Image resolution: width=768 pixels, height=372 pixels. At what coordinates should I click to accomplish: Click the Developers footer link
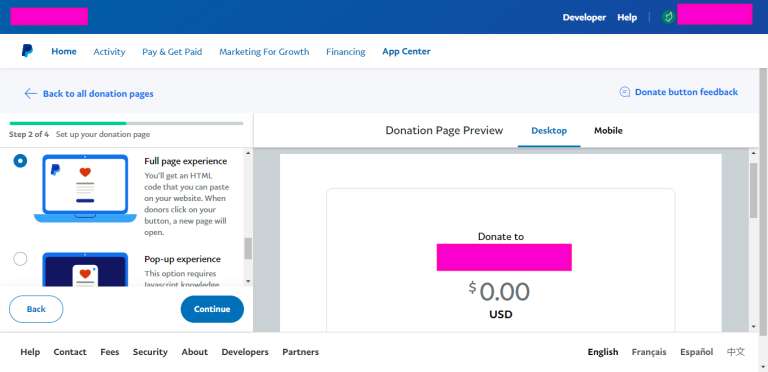[x=245, y=352]
